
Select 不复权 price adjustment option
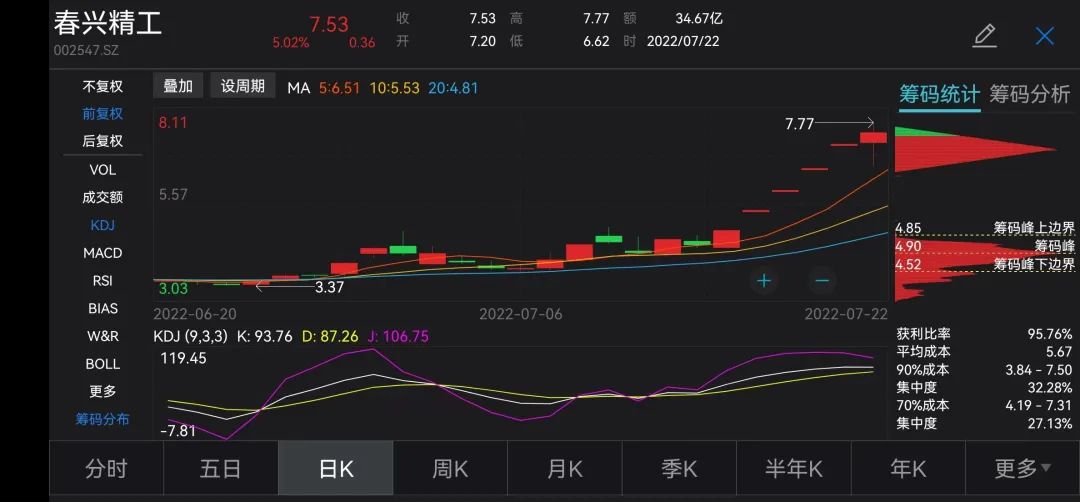102,87
